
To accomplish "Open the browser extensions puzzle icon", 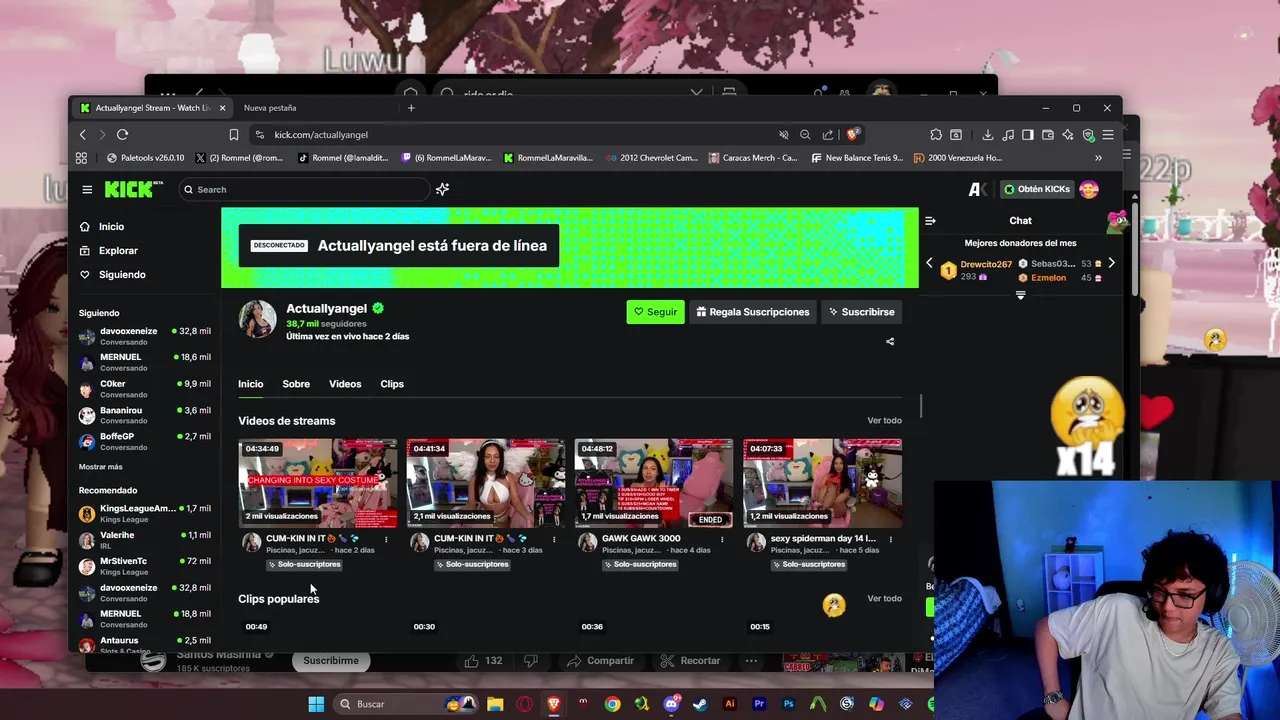I will click(936, 135).
